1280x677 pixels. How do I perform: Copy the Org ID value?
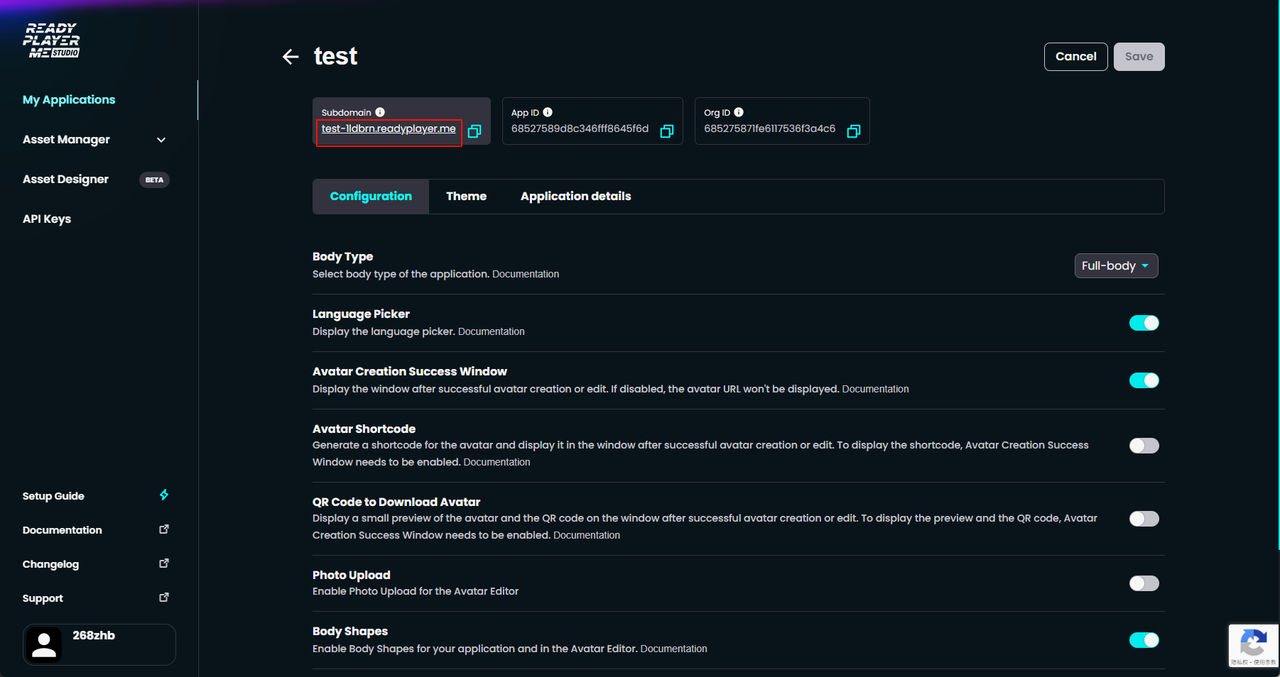tap(853, 131)
